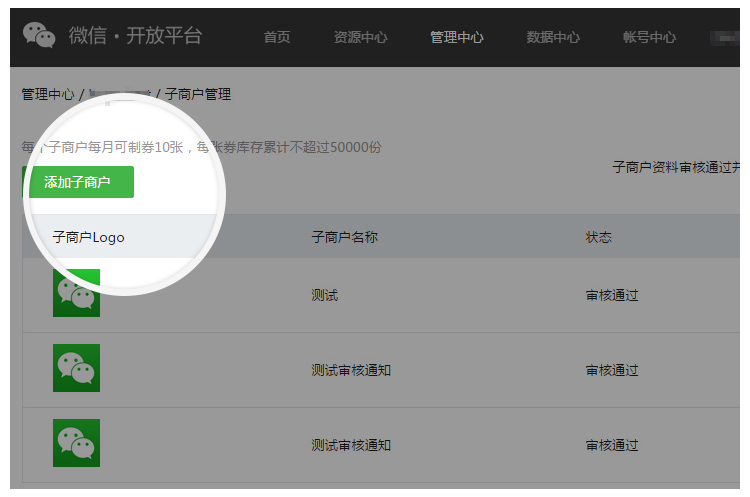Click 审核通过 status in the 测试 row

click(612, 295)
